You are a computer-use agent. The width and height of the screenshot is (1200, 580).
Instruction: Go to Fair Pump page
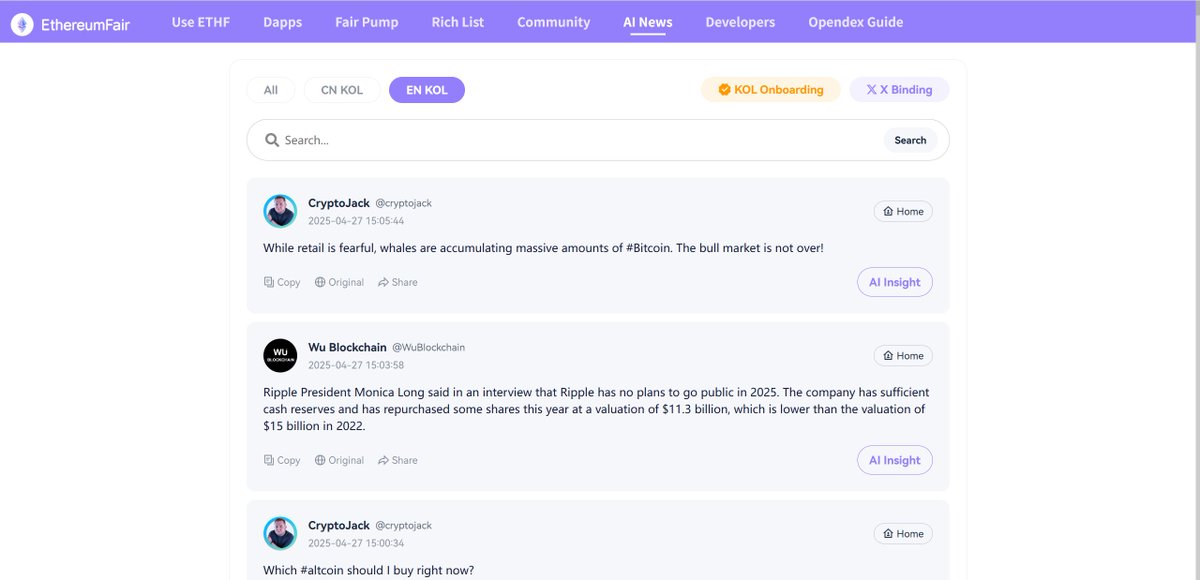pos(367,22)
